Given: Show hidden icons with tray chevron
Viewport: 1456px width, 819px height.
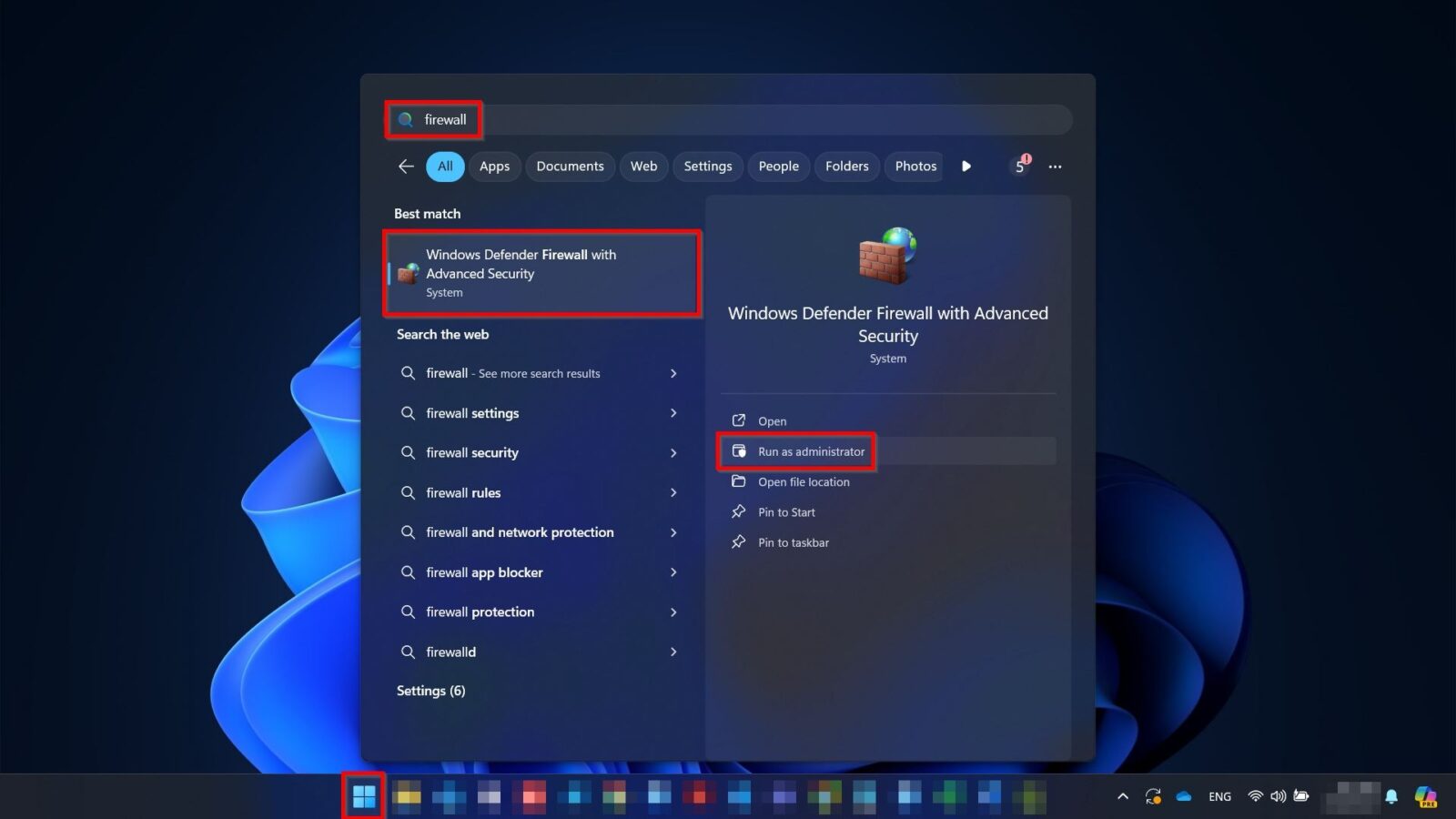Looking at the screenshot, I should click(1123, 796).
